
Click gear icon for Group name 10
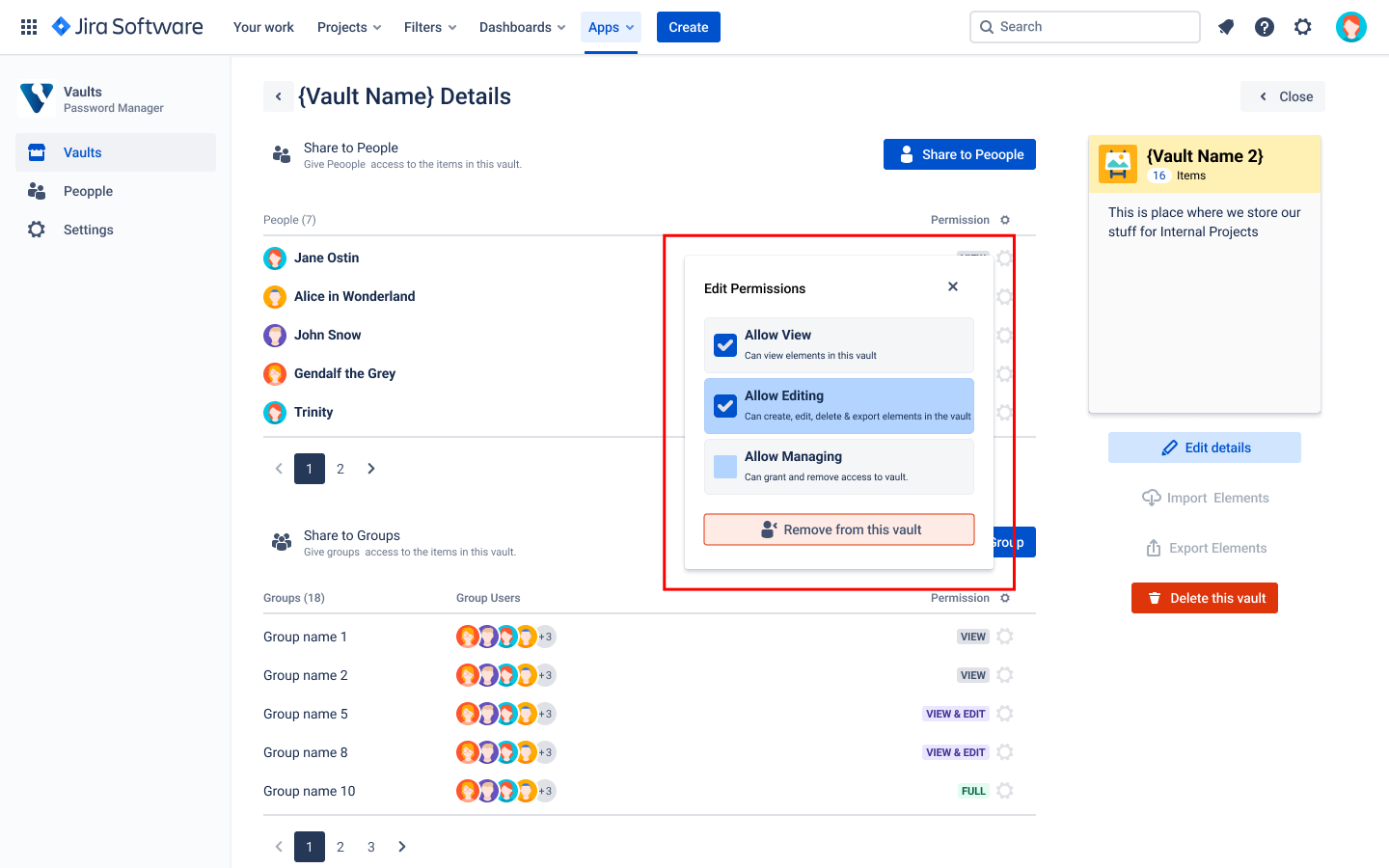[1004, 791]
